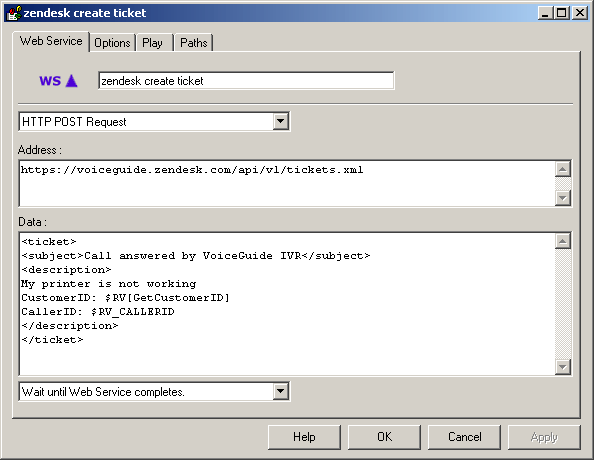Click the WS triangle module icon
Image resolution: width=594 pixels, height=460 pixels.
coord(59,81)
